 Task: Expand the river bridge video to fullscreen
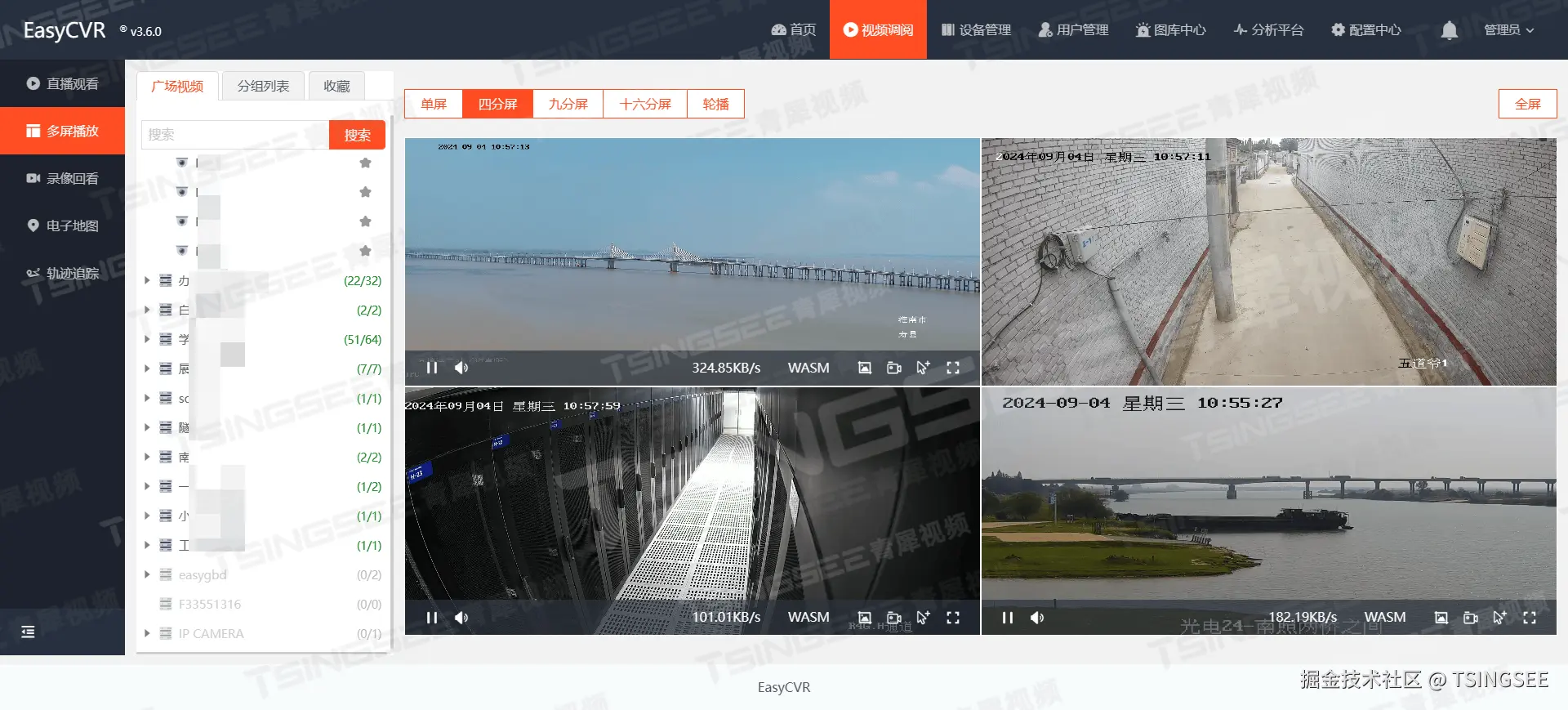[1530, 618]
